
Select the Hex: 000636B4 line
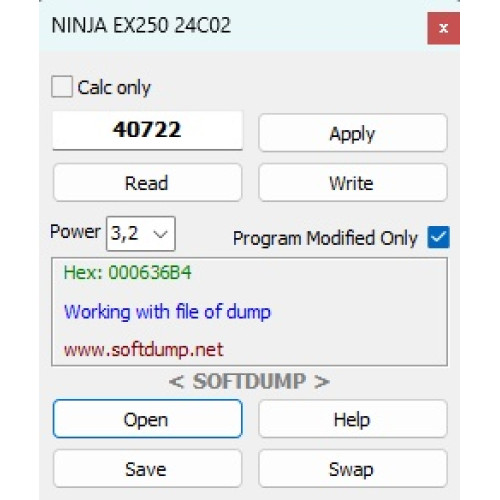[128, 272]
